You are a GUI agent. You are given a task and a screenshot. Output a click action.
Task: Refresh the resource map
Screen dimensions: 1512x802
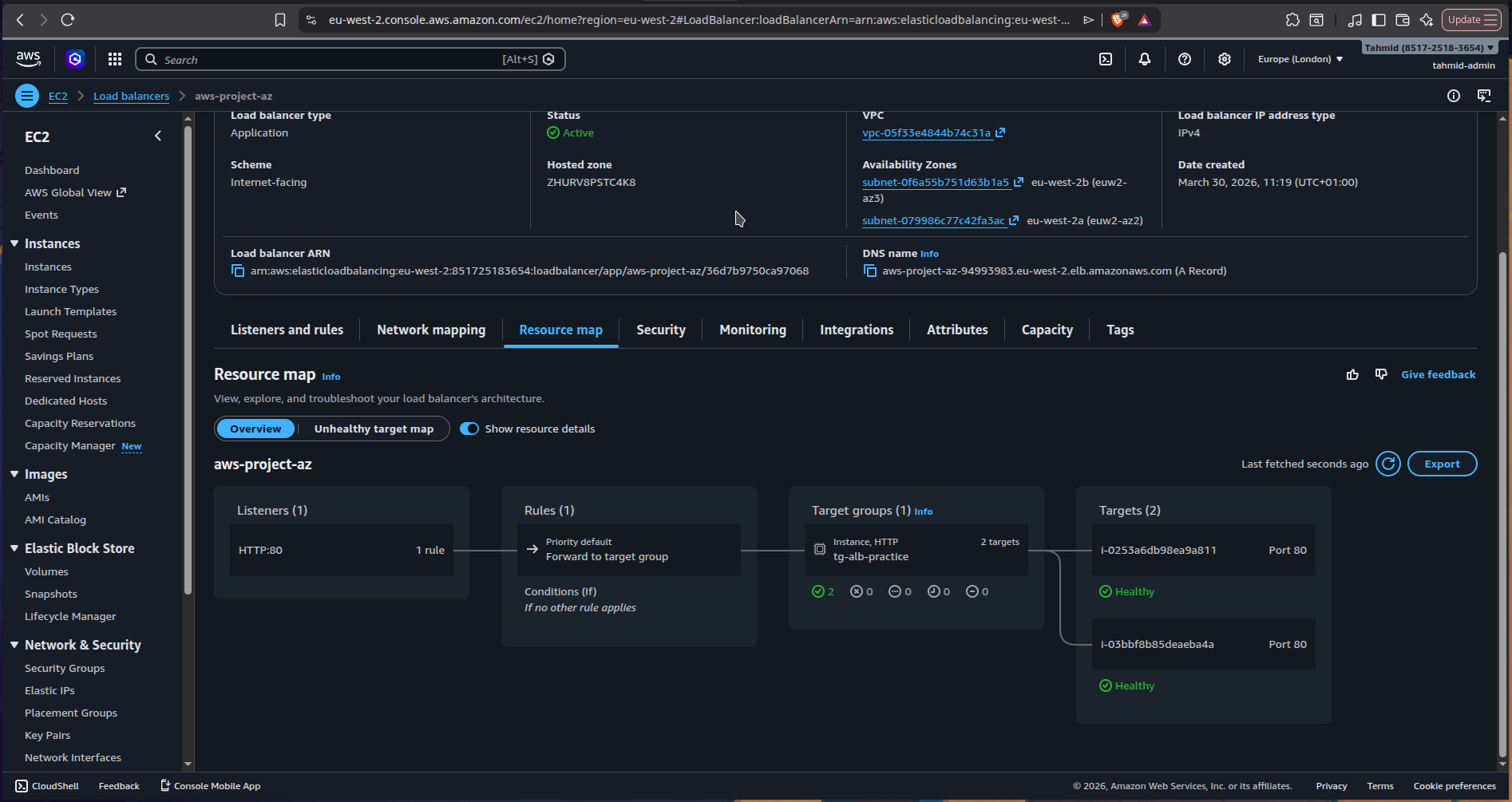1388,464
